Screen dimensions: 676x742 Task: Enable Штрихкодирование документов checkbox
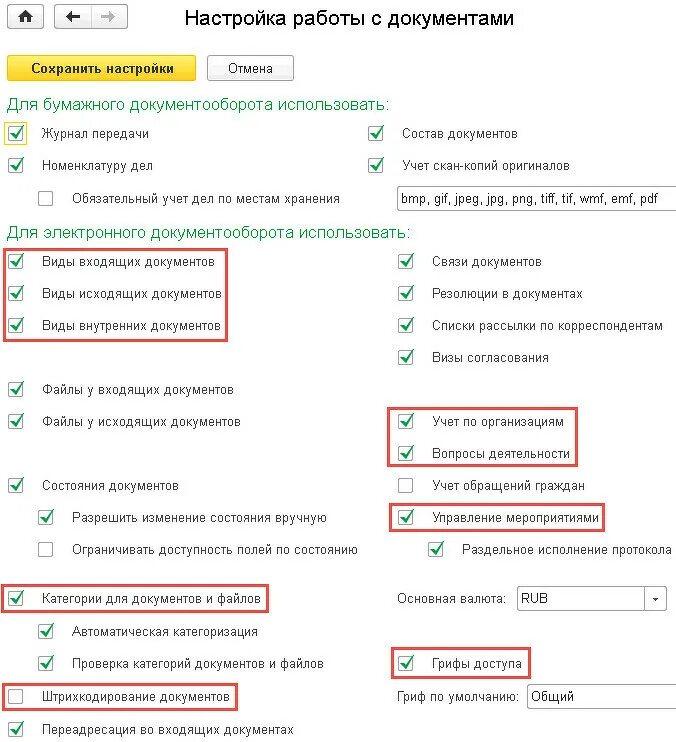pyautogui.click(x=16, y=695)
